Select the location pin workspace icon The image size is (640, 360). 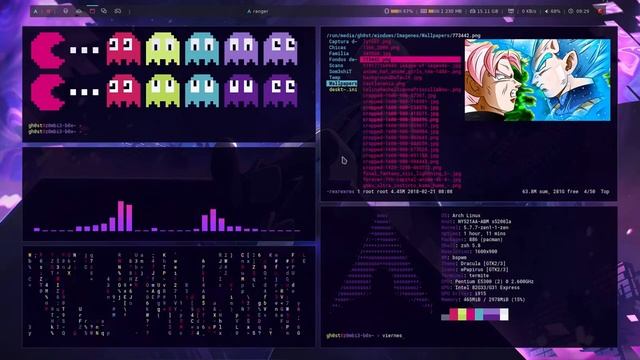65,11
